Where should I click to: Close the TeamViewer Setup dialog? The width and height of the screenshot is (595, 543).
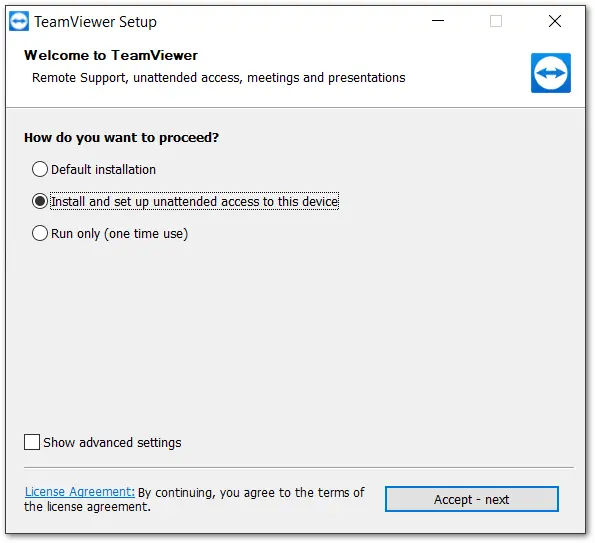tap(555, 21)
